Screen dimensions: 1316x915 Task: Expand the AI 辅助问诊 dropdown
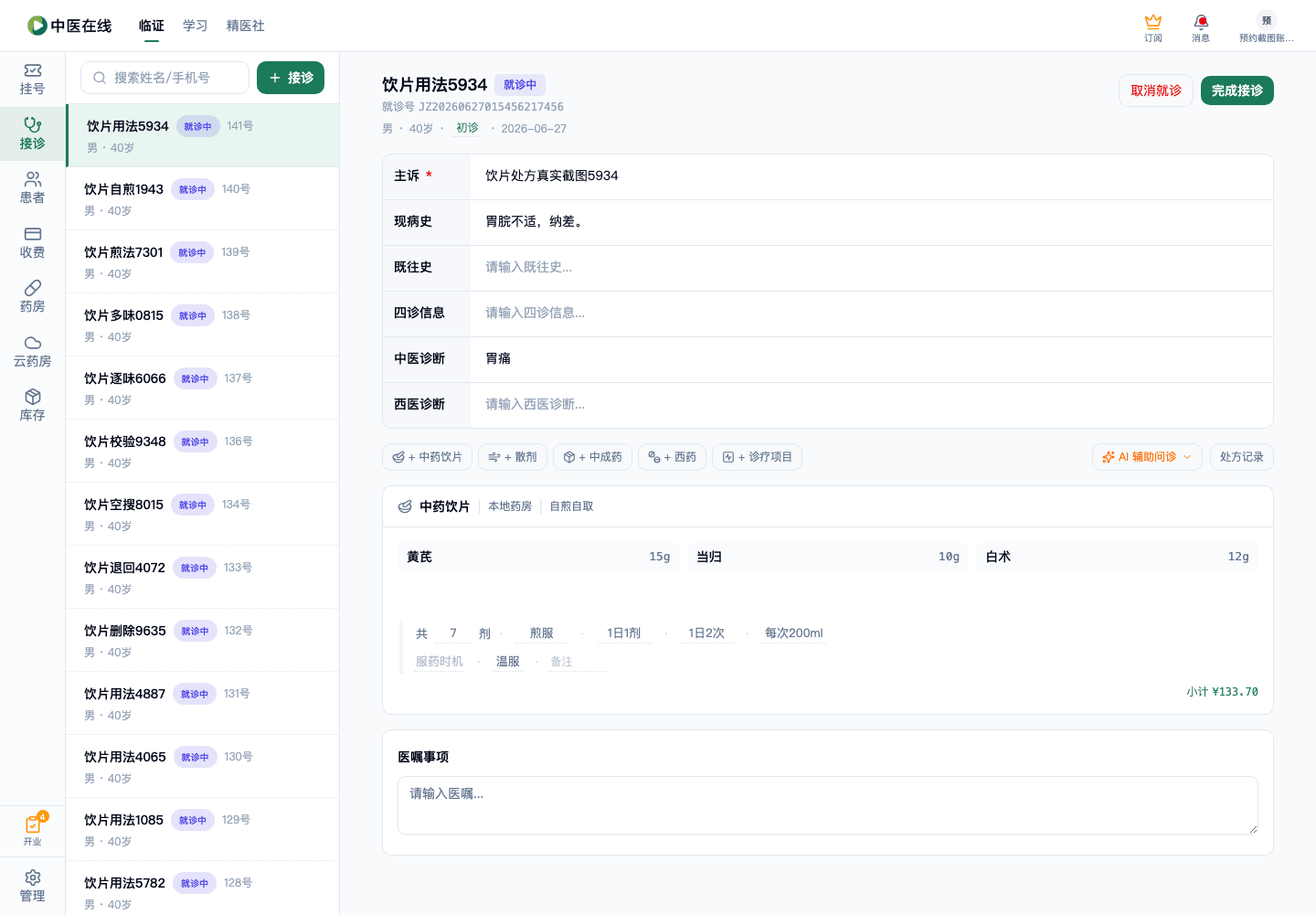point(1147,457)
